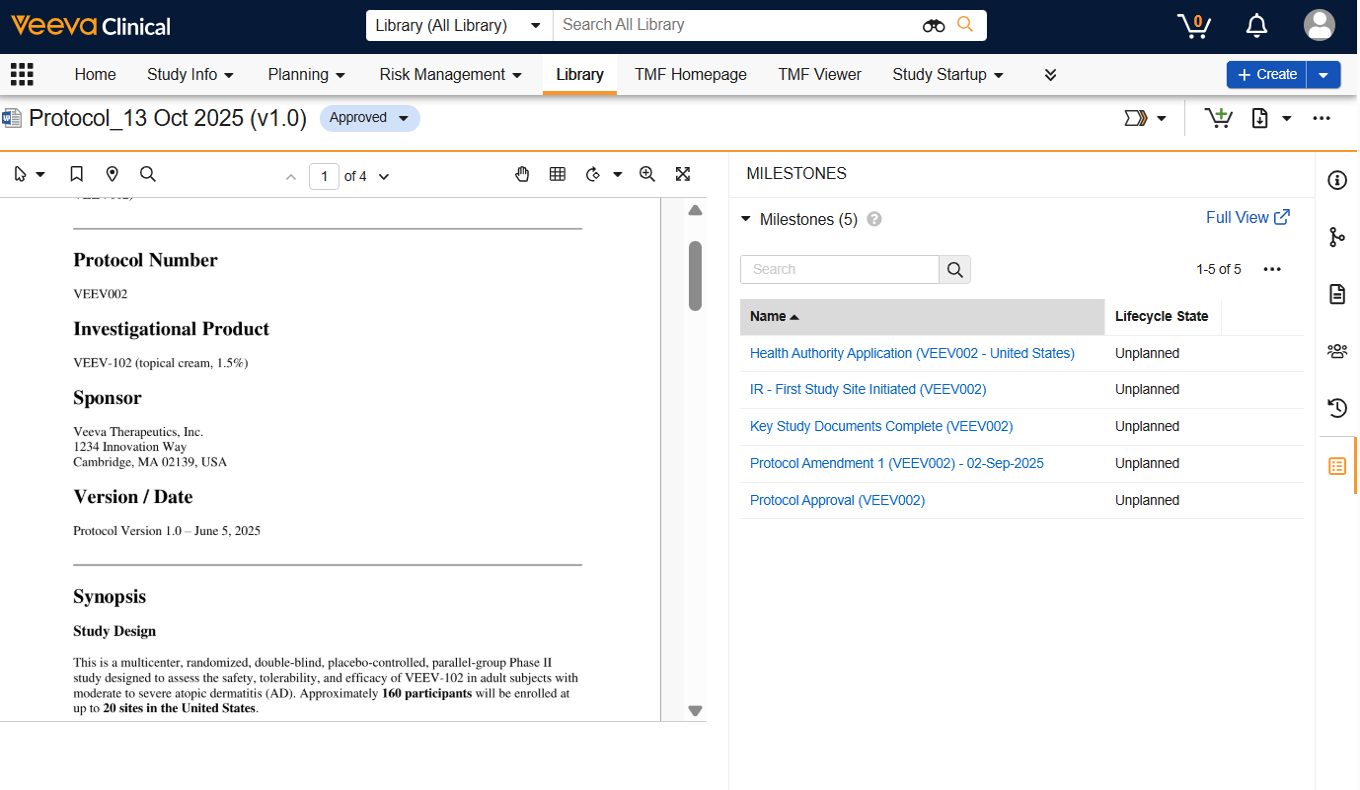The width and height of the screenshot is (1360, 790).
Task: Open the document information panel icon
Action: (x=1337, y=180)
